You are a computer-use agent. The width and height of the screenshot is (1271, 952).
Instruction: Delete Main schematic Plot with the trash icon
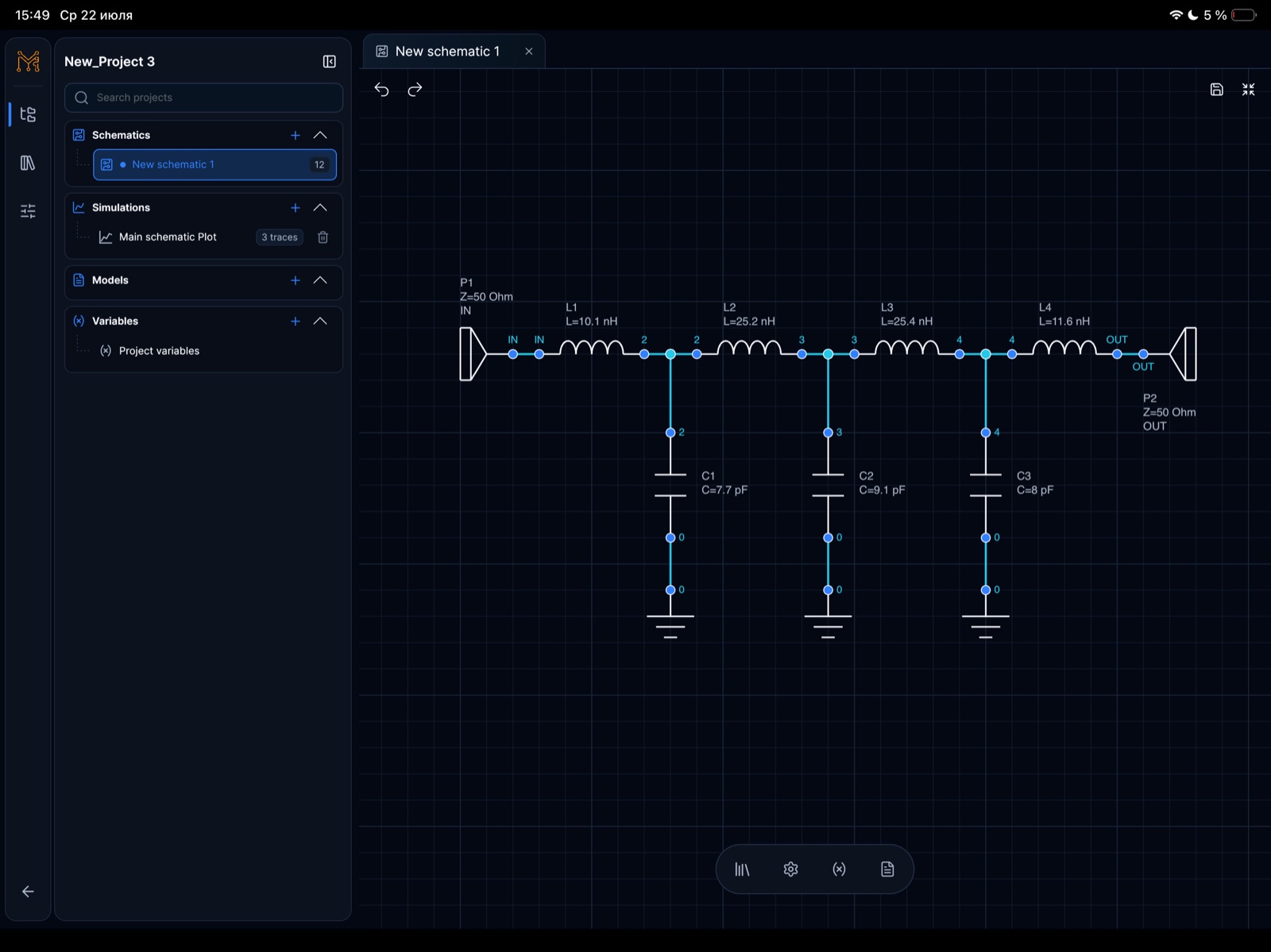(323, 237)
